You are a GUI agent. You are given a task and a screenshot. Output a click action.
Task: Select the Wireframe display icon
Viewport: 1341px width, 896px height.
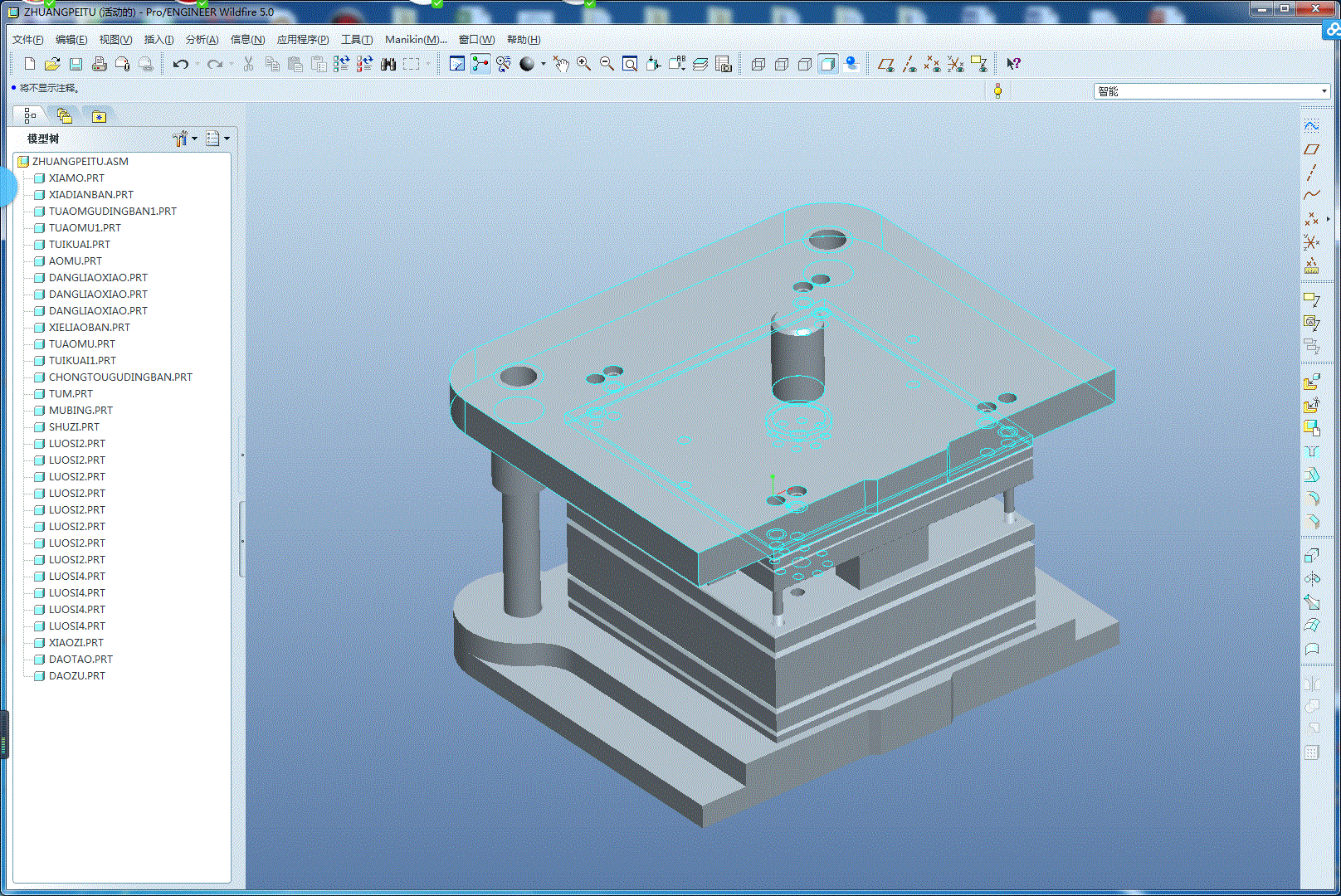(x=758, y=64)
